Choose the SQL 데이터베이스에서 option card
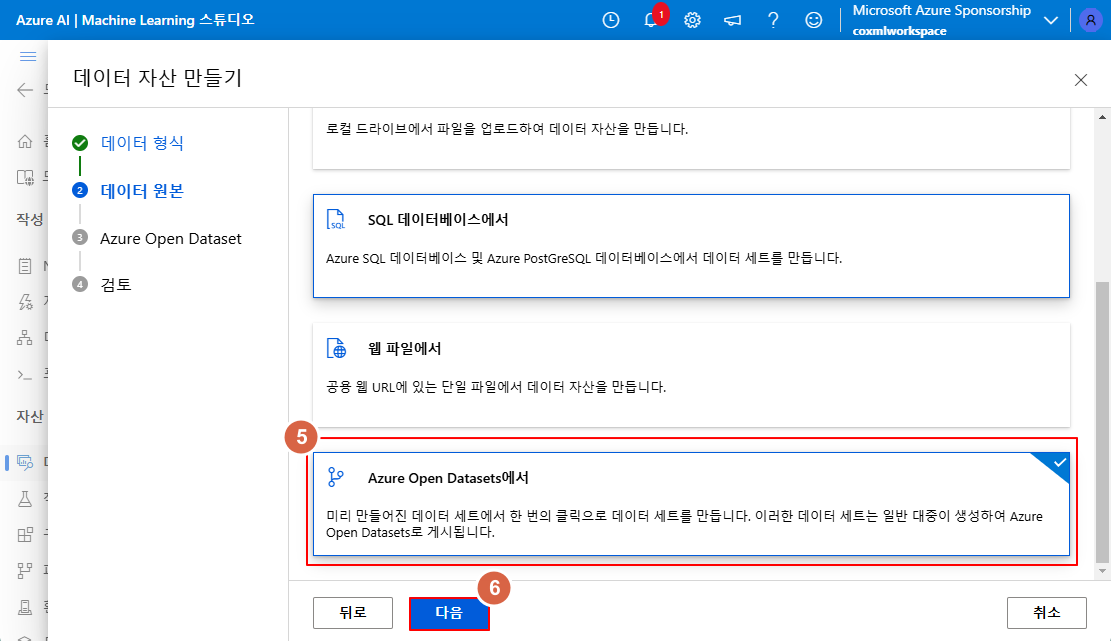Screen dimensions: 1111x641 click(691, 246)
